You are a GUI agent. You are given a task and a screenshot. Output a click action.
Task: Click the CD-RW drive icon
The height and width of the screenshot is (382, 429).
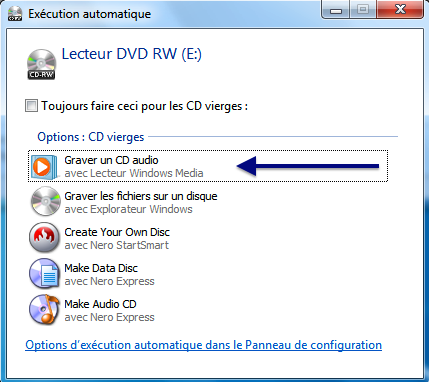coord(41,64)
